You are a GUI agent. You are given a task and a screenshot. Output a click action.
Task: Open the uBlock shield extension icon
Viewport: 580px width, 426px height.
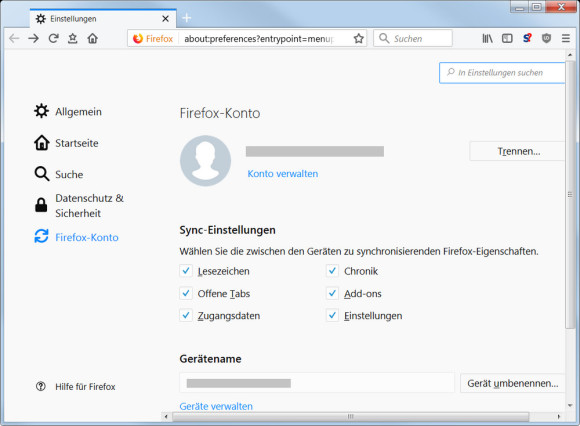[546, 38]
